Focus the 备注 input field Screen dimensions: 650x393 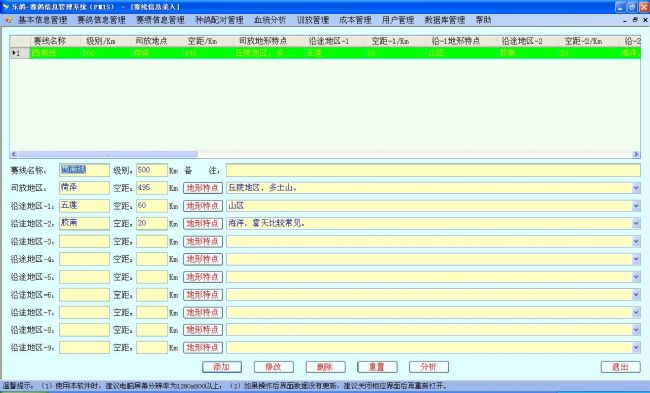(x=433, y=170)
